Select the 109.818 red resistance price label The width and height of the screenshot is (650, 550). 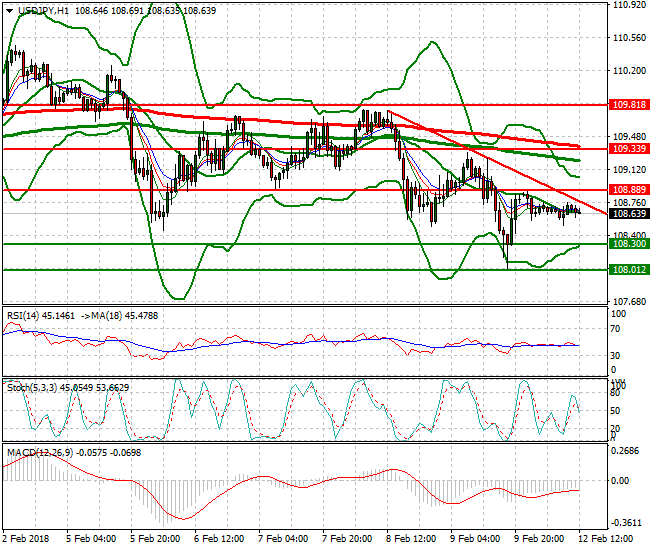tap(629, 105)
